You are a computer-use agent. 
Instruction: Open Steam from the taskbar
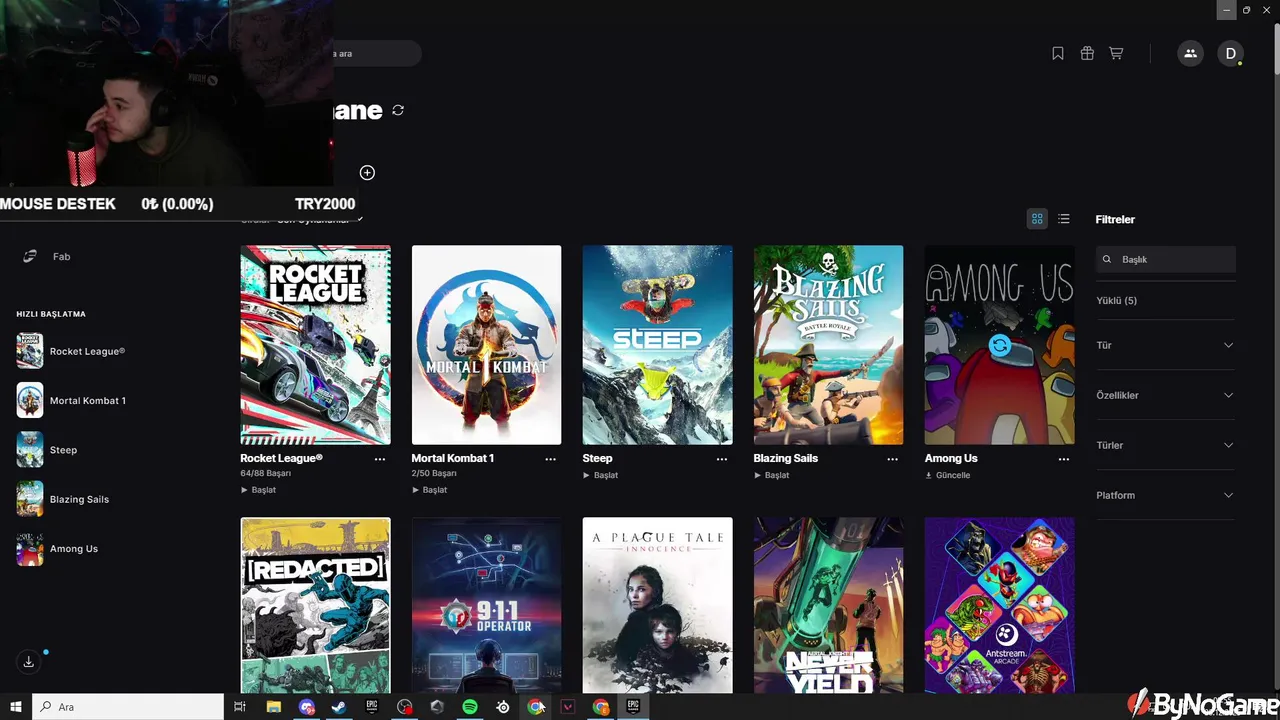point(339,707)
